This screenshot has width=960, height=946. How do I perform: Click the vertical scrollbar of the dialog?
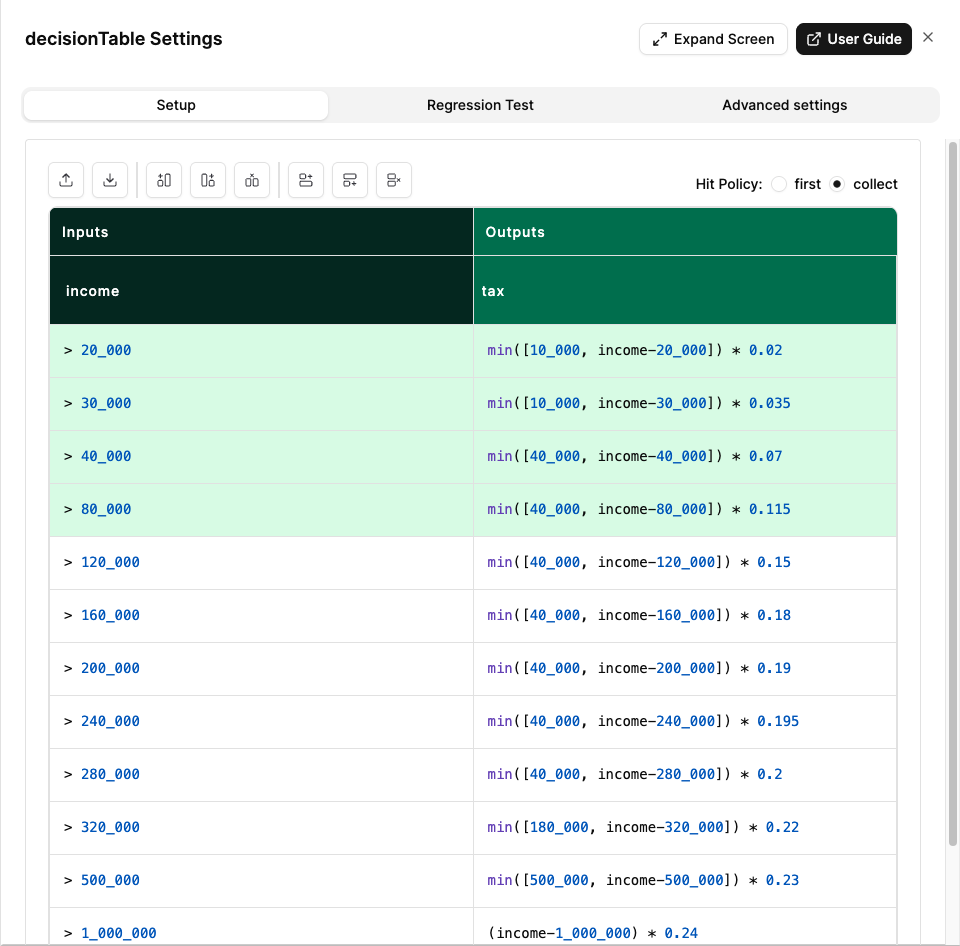pyautogui.click(x=953, y=494)
